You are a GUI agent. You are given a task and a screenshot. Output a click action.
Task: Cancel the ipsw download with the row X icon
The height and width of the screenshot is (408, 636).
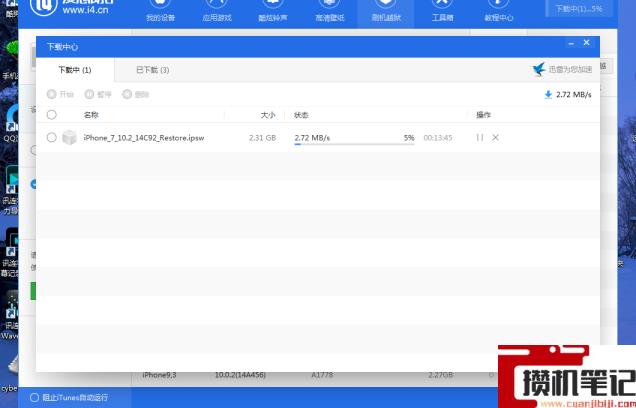(x=495, y=137)
